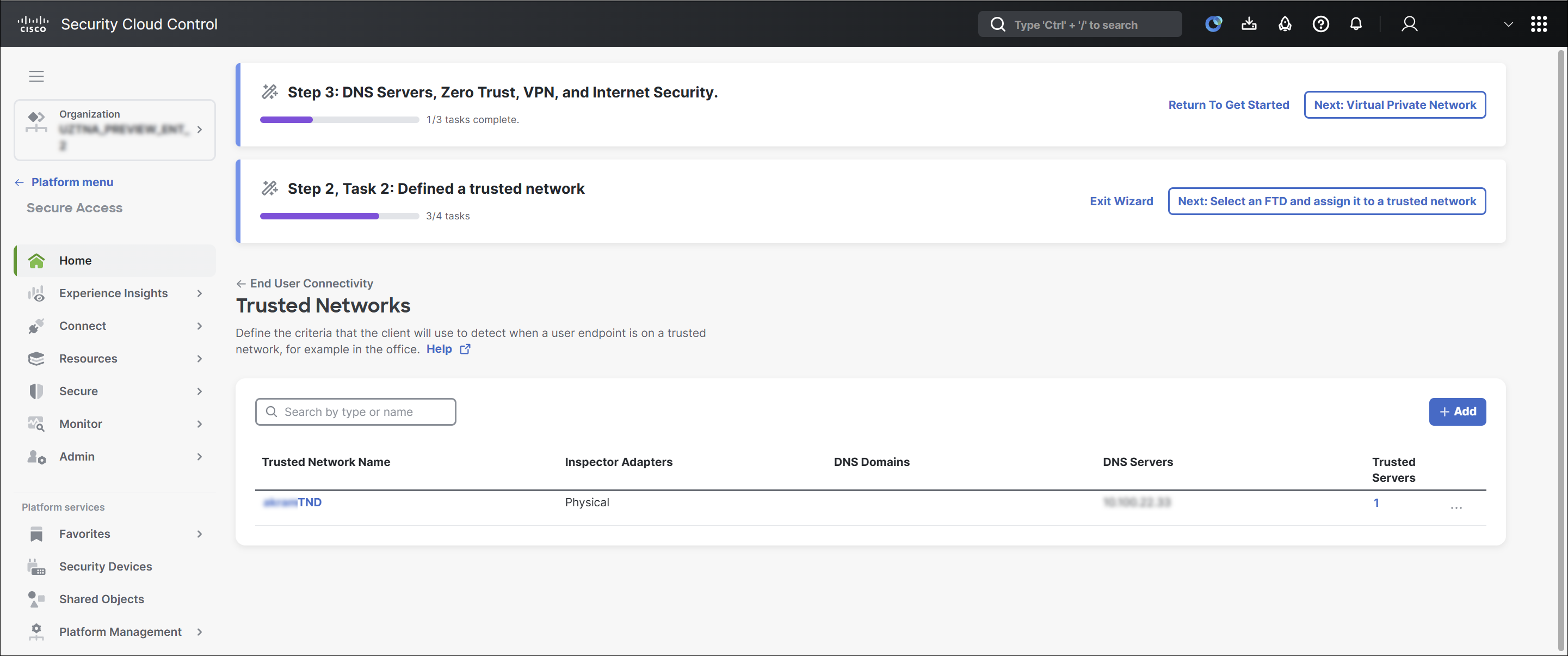Click the DNS Servers column header
1568x656 pixels.
[1138, 462]
